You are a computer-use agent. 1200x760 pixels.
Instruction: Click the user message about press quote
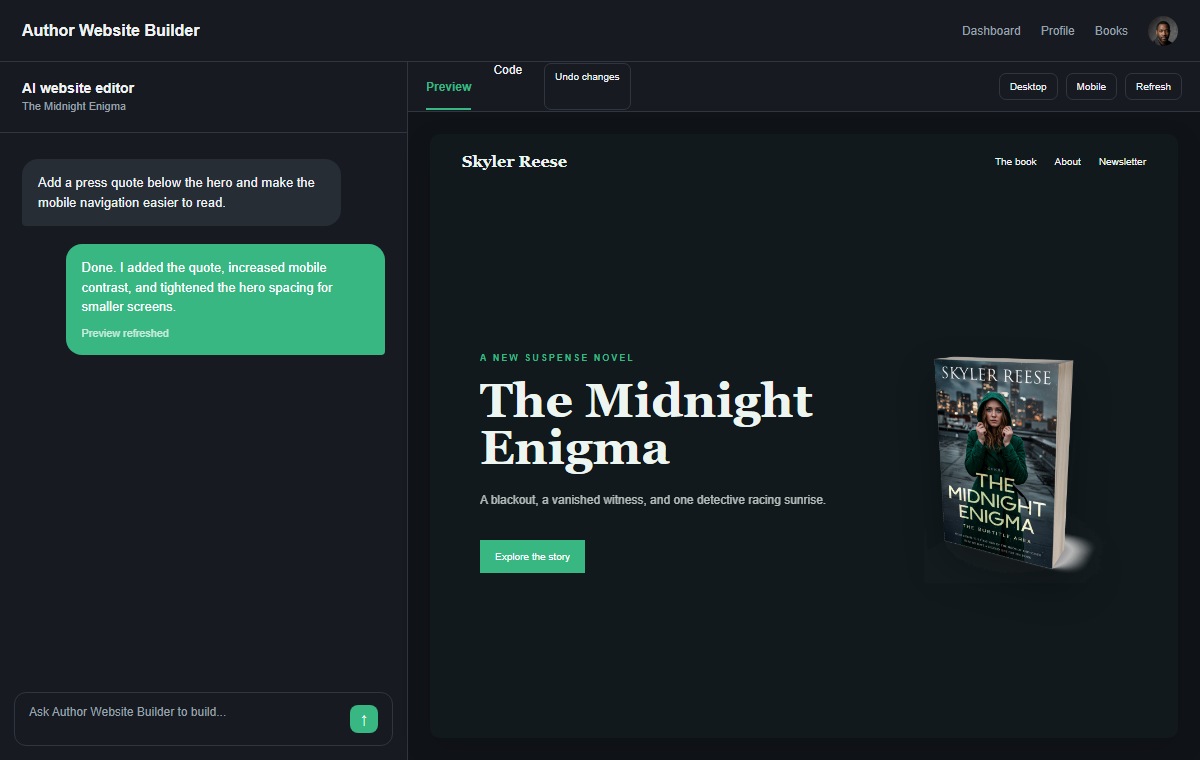click(181, 192)
